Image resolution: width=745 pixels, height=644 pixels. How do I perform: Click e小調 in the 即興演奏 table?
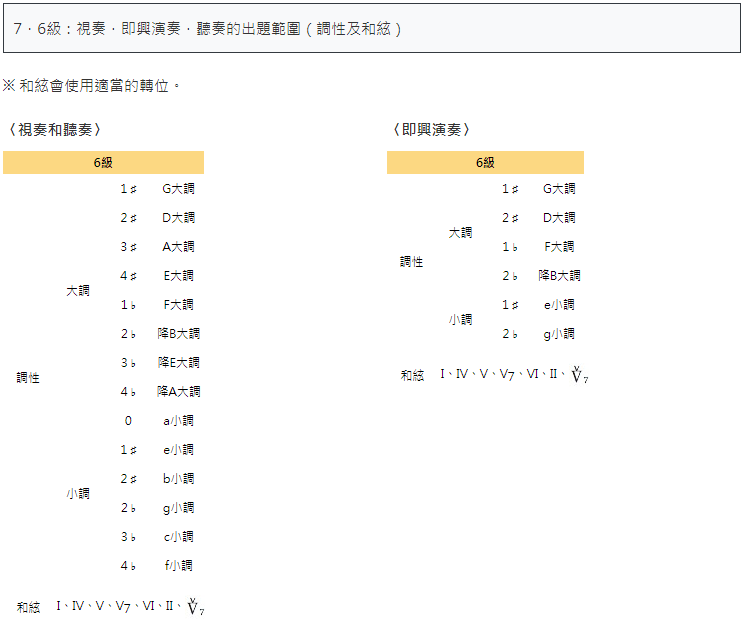pyautogui.click(x=559, y=305)
